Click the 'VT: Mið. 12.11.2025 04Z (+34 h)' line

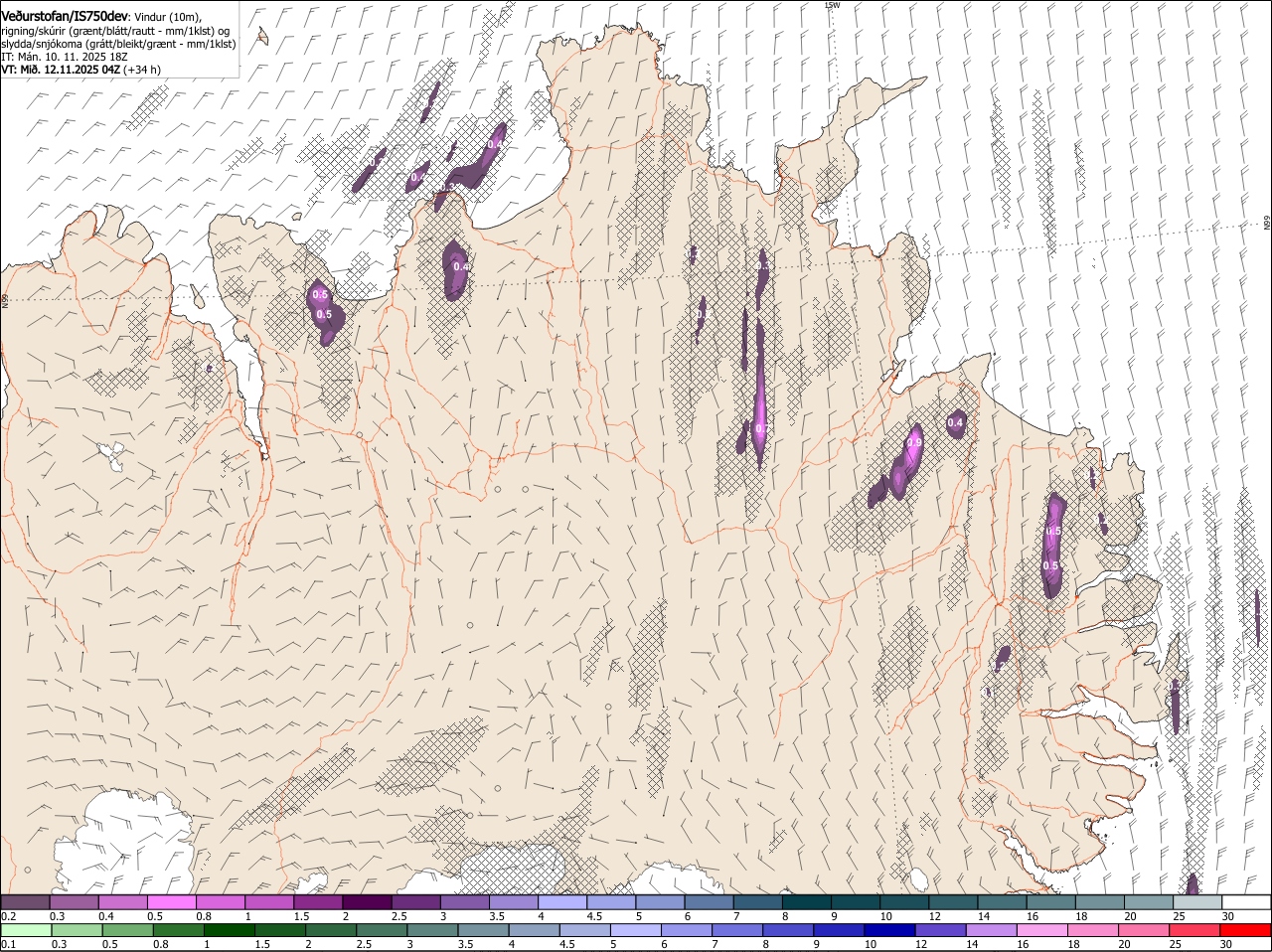(x=81, y=70)
